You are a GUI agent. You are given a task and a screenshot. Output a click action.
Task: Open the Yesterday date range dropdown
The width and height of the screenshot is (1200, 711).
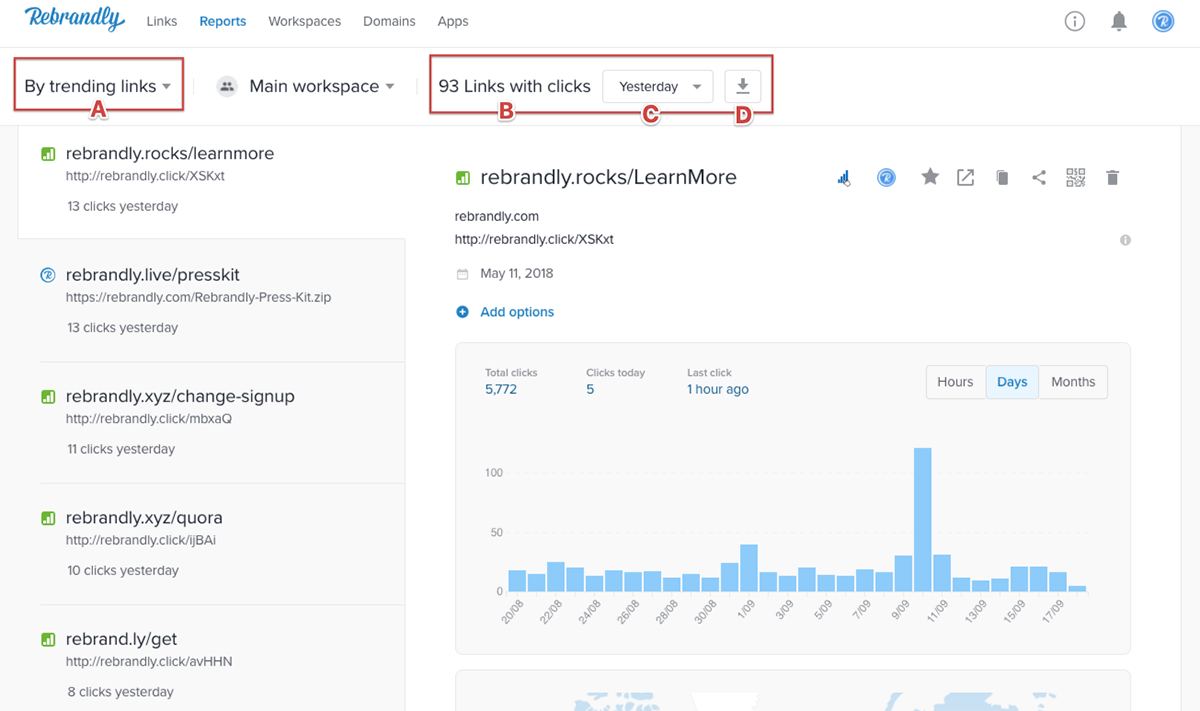click(x=658, y=86)
